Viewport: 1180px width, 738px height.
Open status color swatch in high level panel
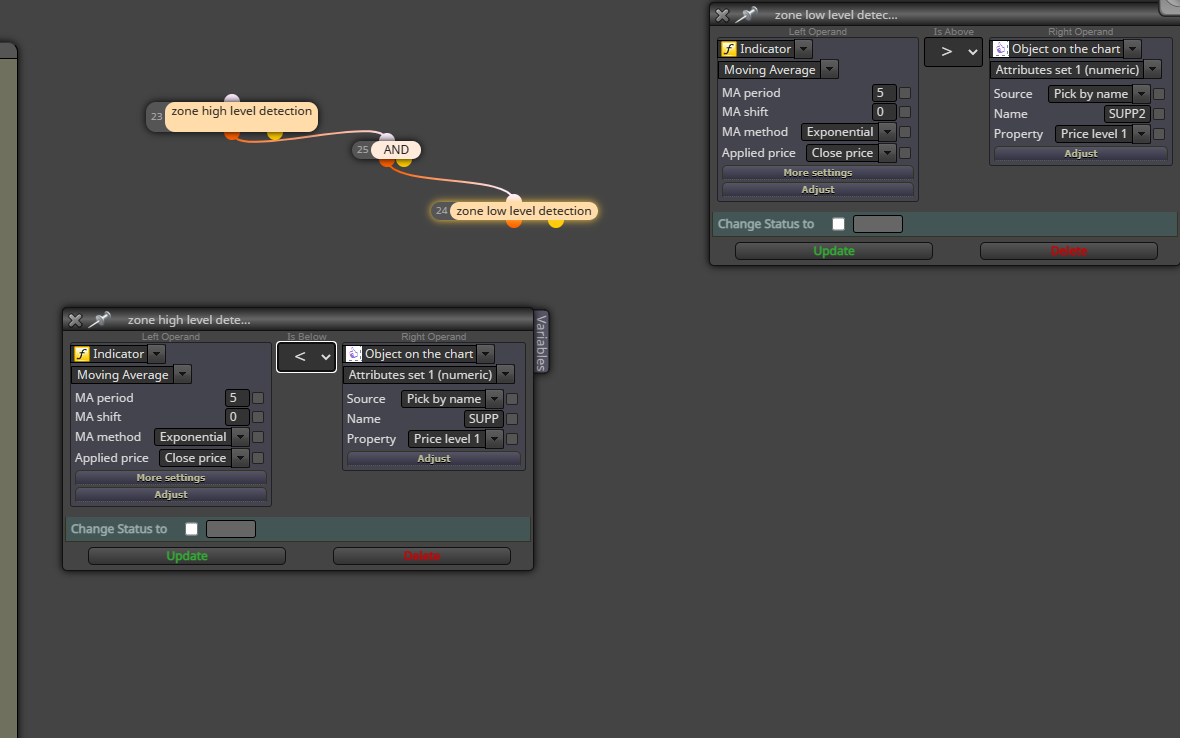[231, 529]
